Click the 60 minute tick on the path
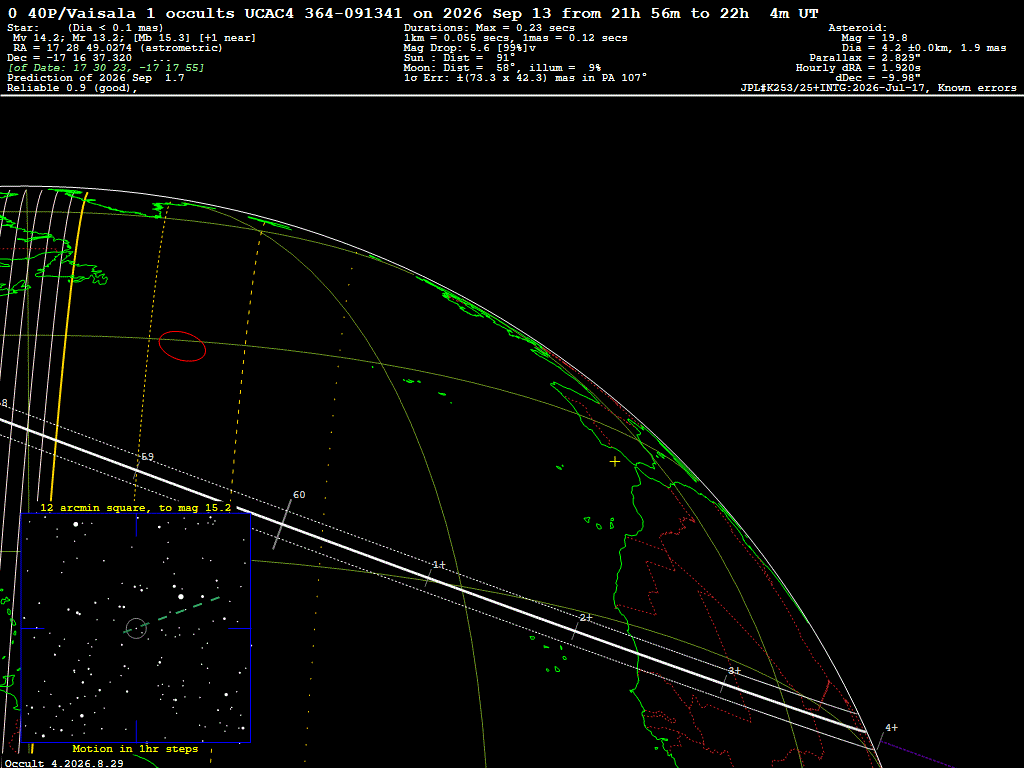 coord(282,524)
